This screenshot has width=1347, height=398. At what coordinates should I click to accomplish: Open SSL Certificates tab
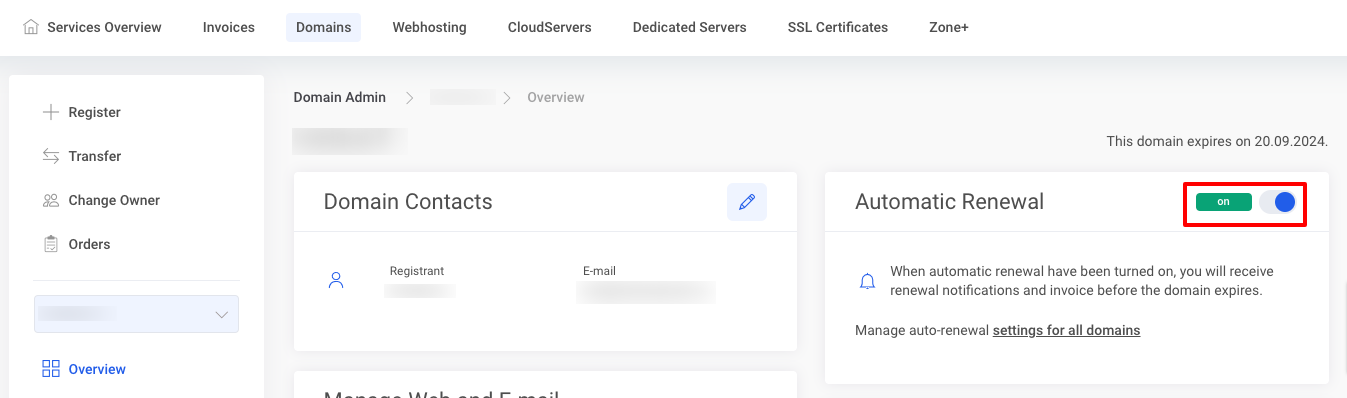pyautogui.click(x=838, y=27)
